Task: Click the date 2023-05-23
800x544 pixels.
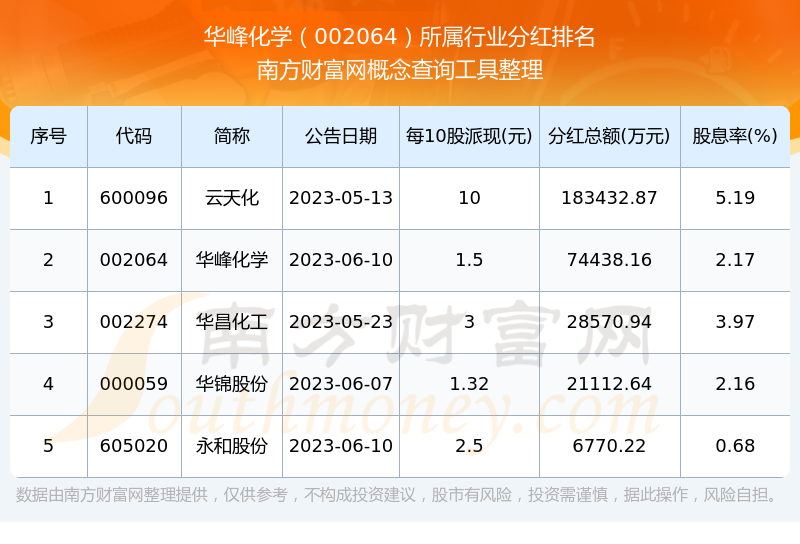Action: (x=341, y=322)
